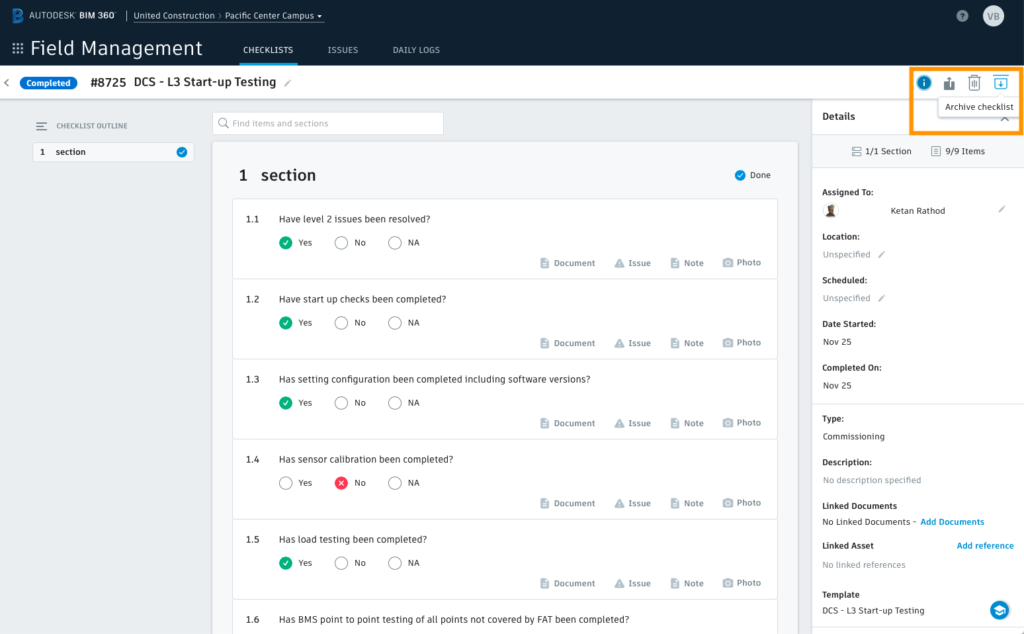This screenshot has width=1024, height=634.
Task: Create an Issue from item 1.2
Action: tap(631, 342)
